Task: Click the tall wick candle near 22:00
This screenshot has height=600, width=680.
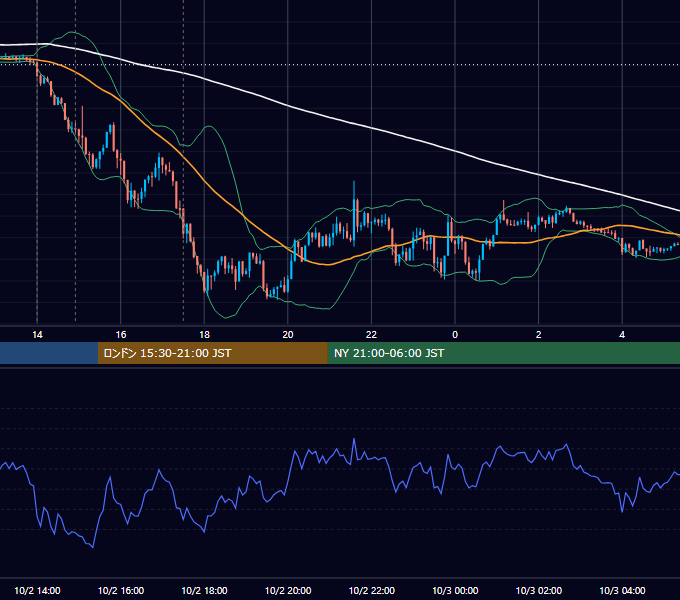Action: tap(354, 212)
